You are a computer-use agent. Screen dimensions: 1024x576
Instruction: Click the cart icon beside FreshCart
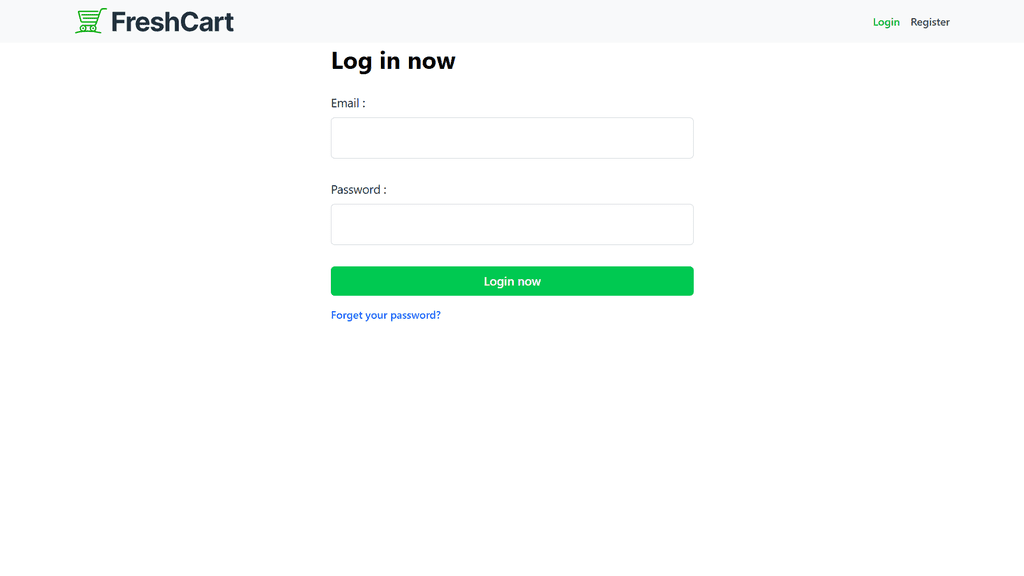coord(91,21)
